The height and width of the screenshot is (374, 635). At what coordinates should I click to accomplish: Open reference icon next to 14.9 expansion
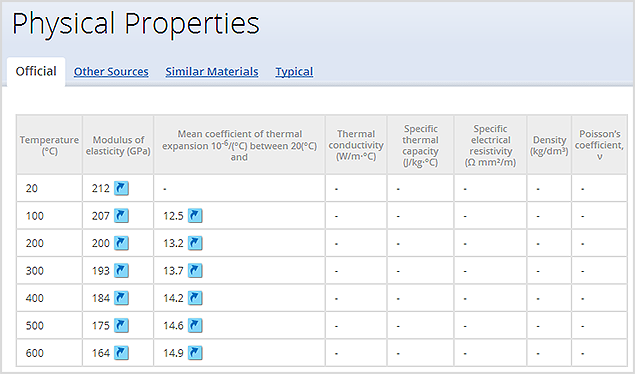point(195,353)
